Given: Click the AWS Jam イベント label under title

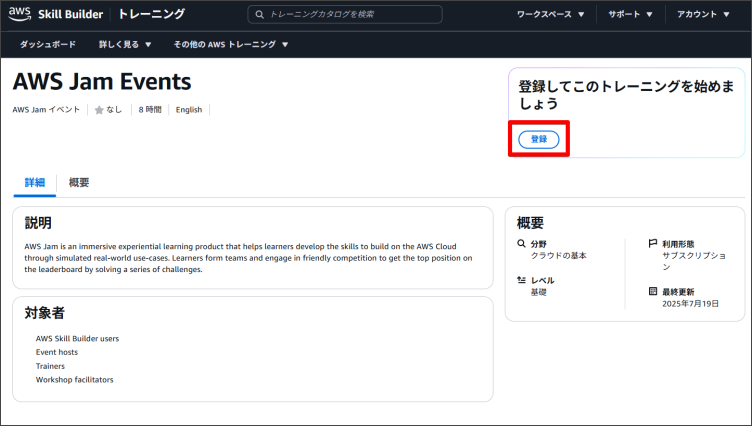Looking at the screenshot, I should click(46, 110).
